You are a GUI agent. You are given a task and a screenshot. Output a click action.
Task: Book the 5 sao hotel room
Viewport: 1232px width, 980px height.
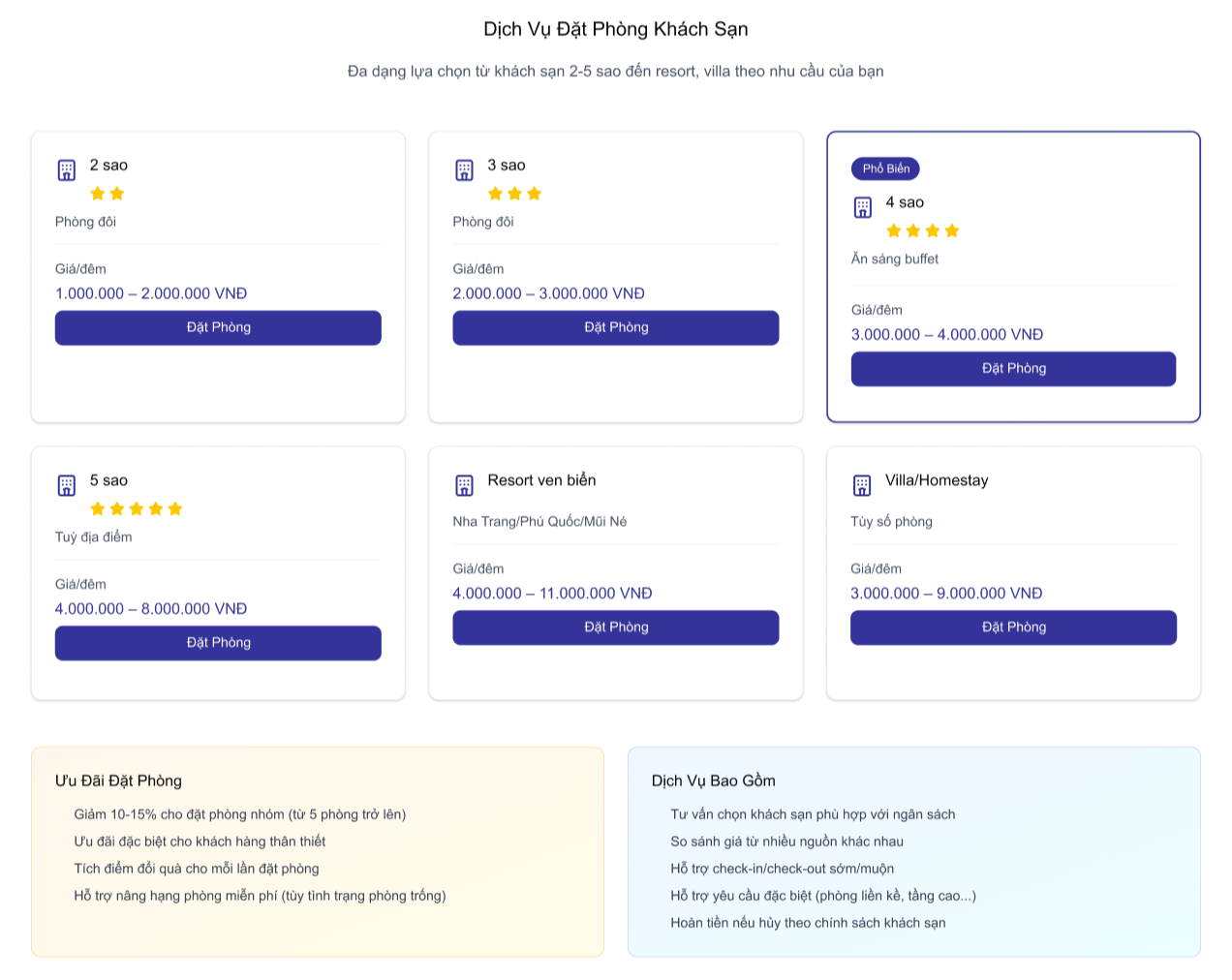218,643
